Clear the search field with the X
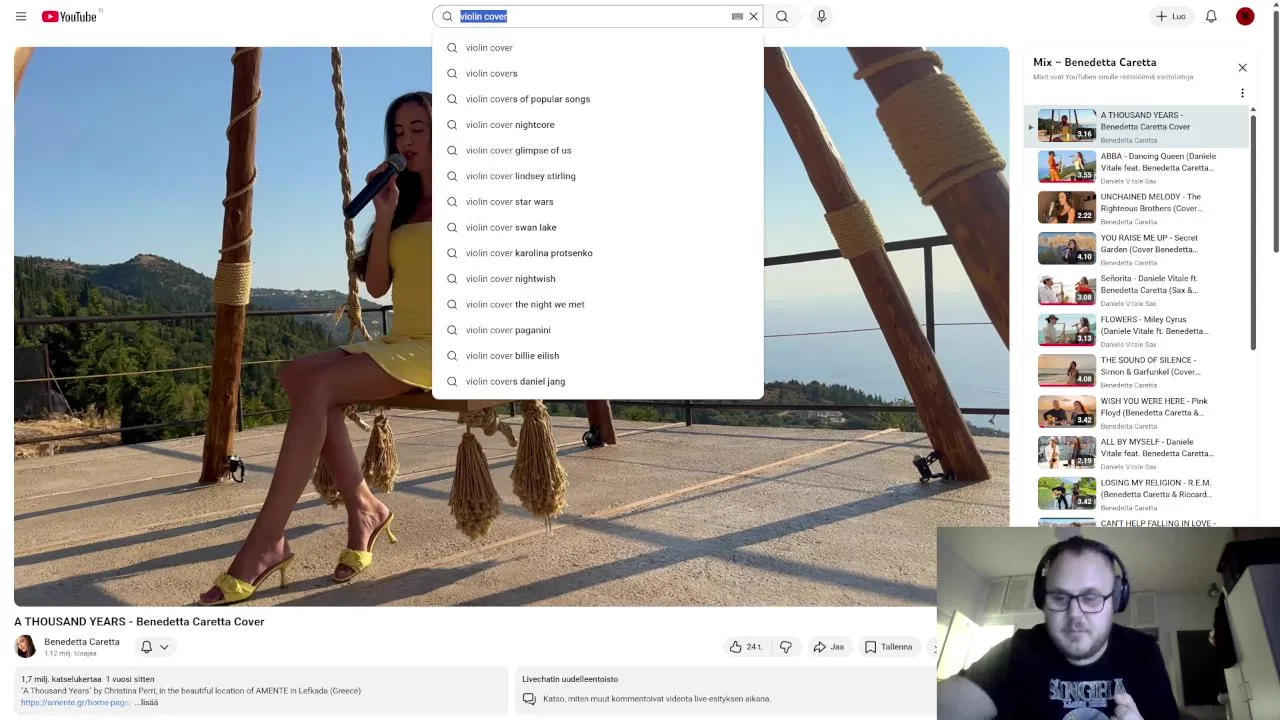This screenshot has height=720, width=1280. tap(754, 16)
